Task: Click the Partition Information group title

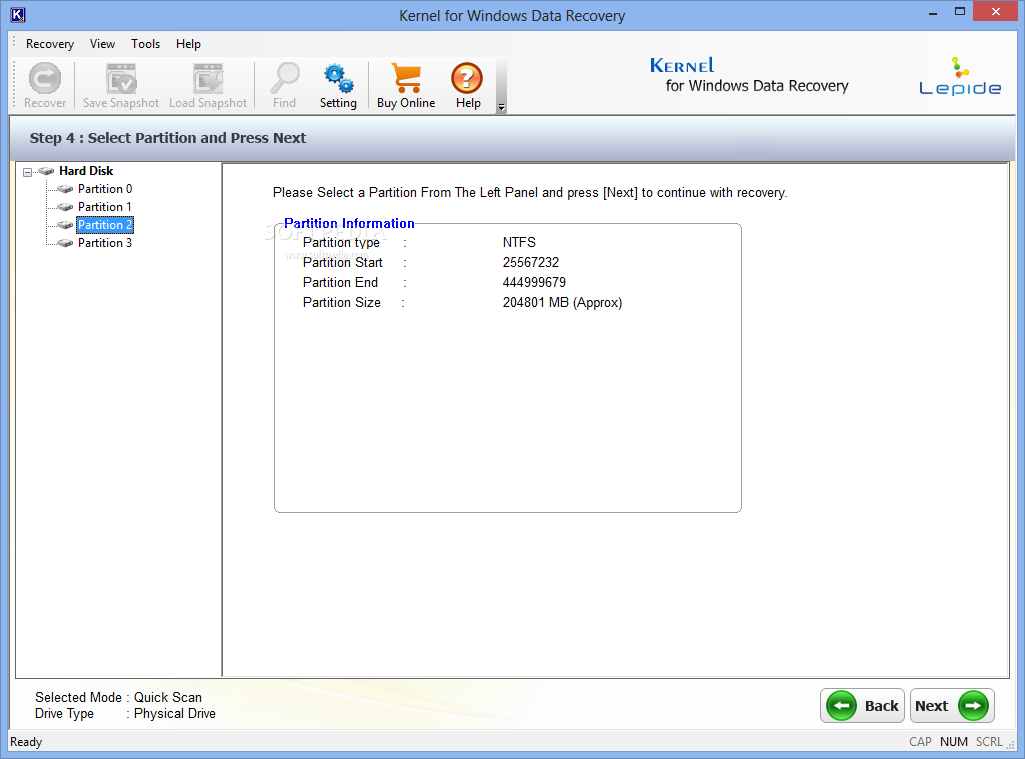Action: 349,224
